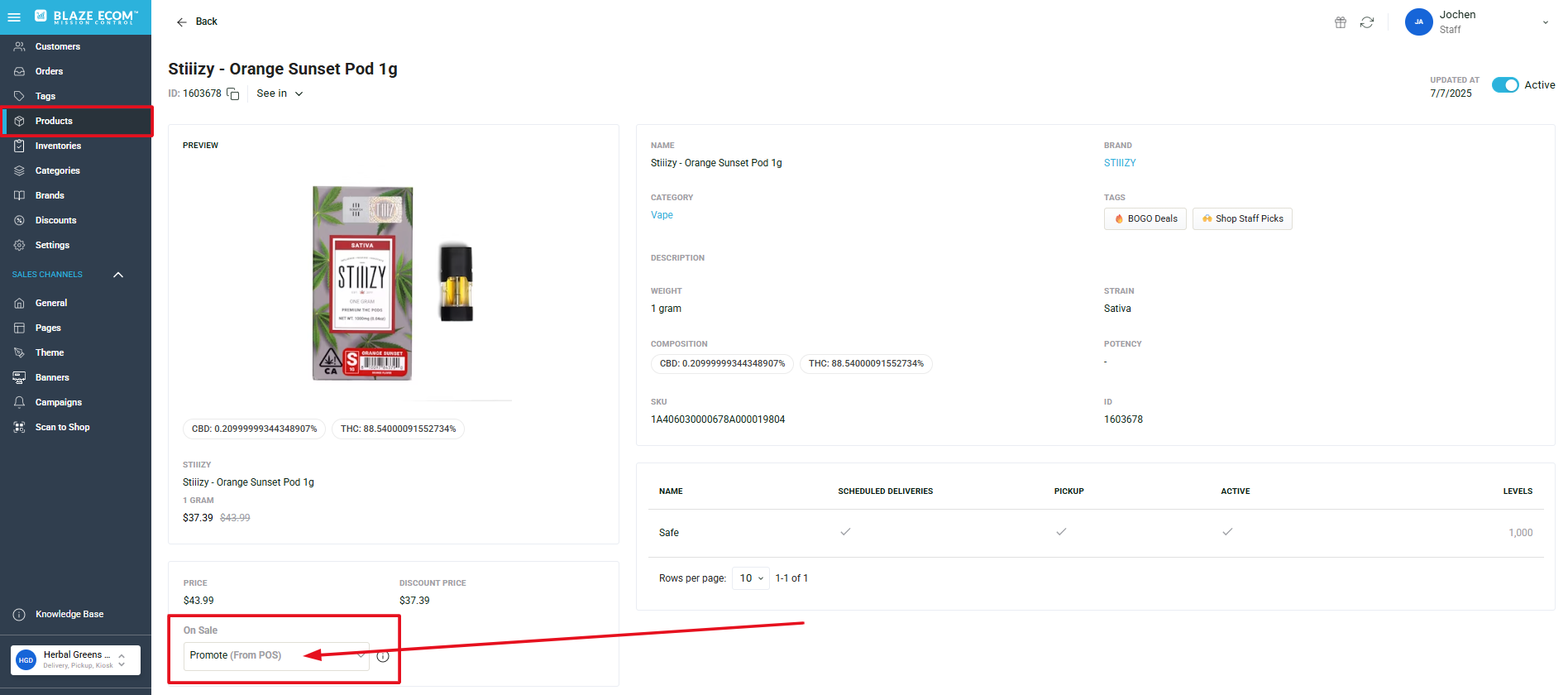Open Campaigns menu item

59,402
